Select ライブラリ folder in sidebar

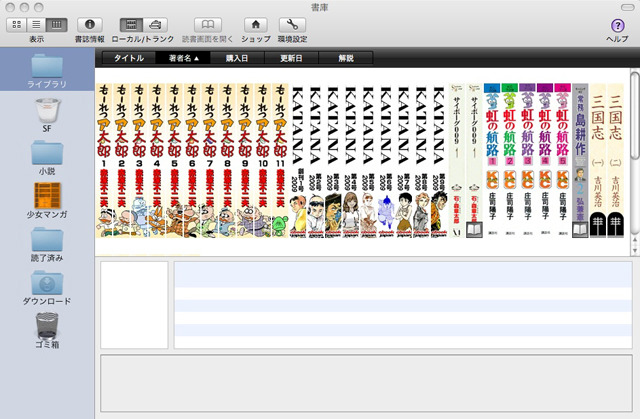47,71
